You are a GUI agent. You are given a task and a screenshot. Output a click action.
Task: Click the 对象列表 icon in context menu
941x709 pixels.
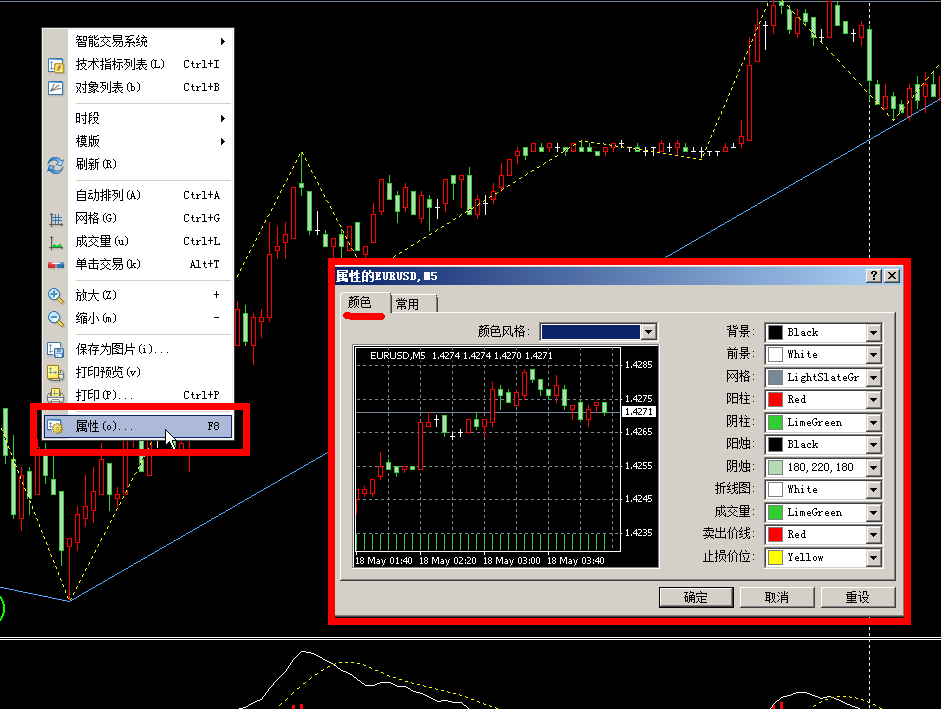tap(56, 88)
